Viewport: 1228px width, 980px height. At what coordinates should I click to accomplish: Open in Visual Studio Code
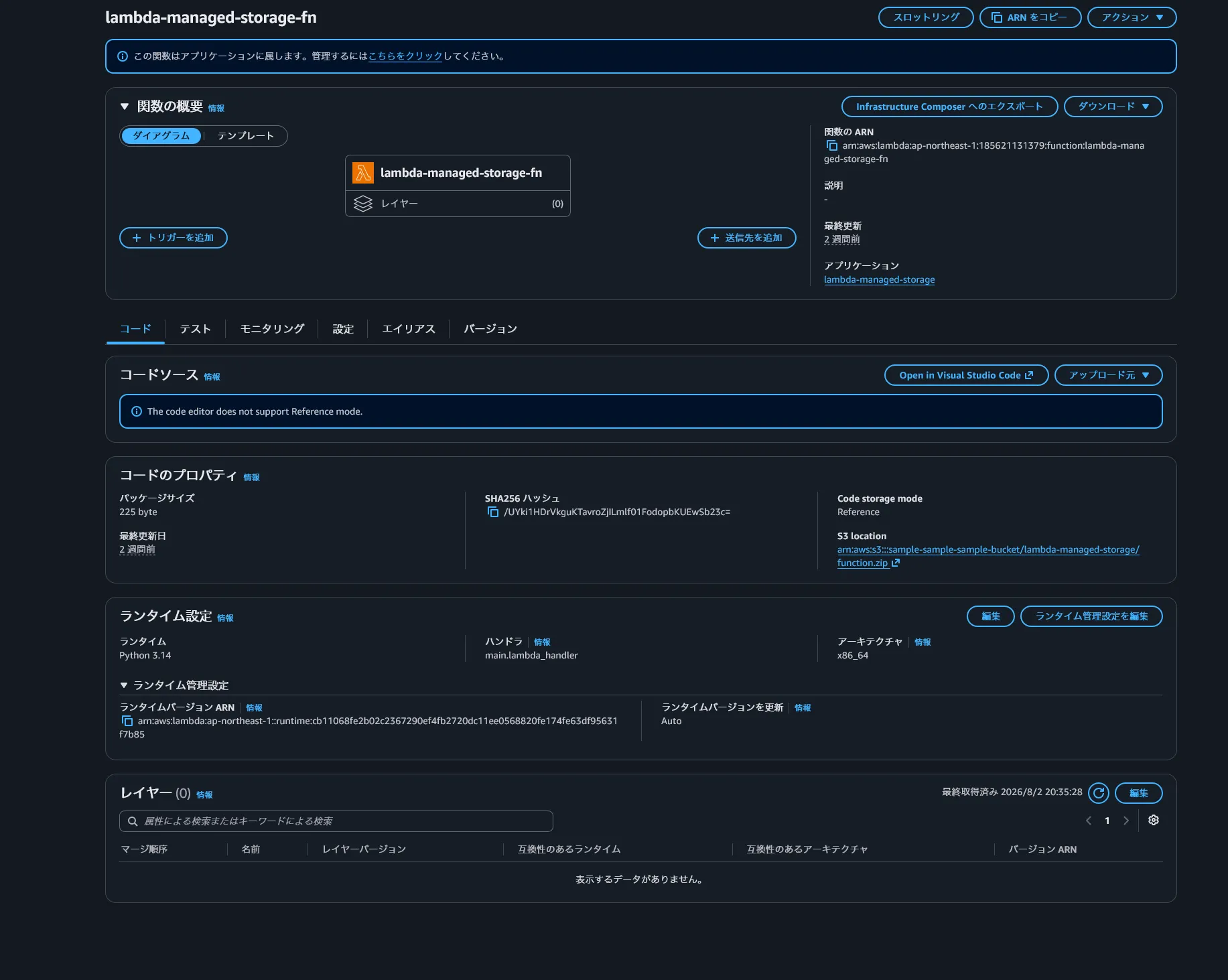tap(966, 375)
